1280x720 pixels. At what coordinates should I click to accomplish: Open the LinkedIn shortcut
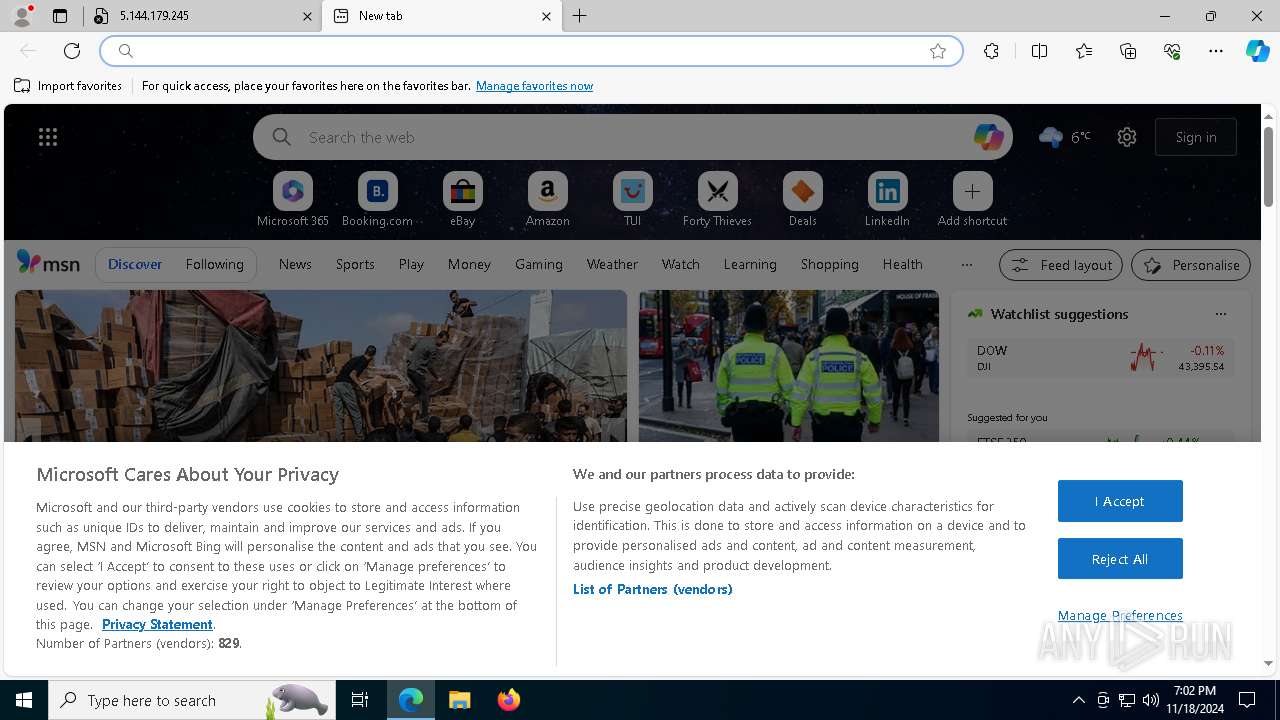tap(887, 199)
